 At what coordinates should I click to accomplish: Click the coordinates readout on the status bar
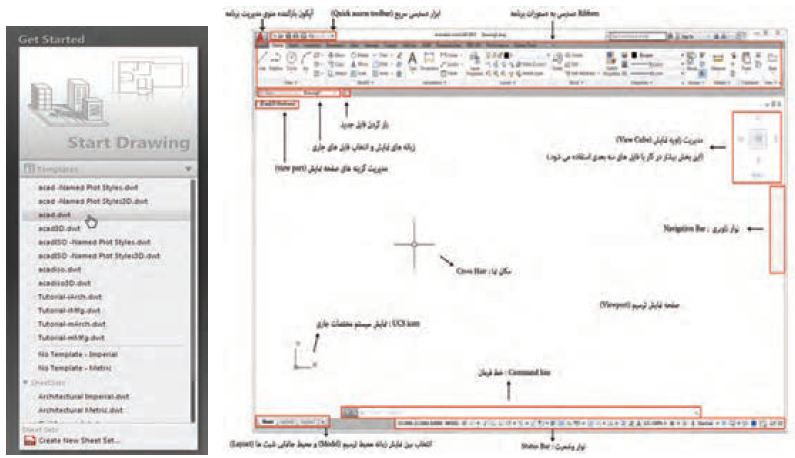tap(421, 422)
